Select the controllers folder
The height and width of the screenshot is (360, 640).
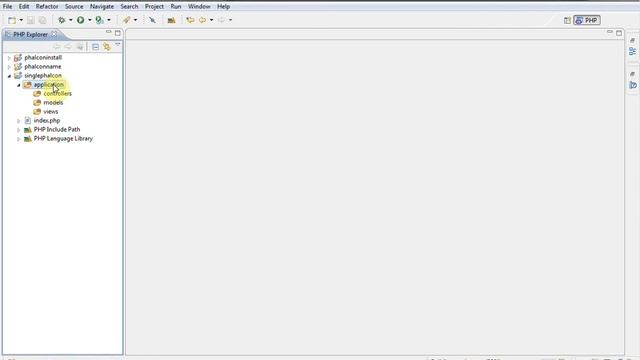(58, 93)
